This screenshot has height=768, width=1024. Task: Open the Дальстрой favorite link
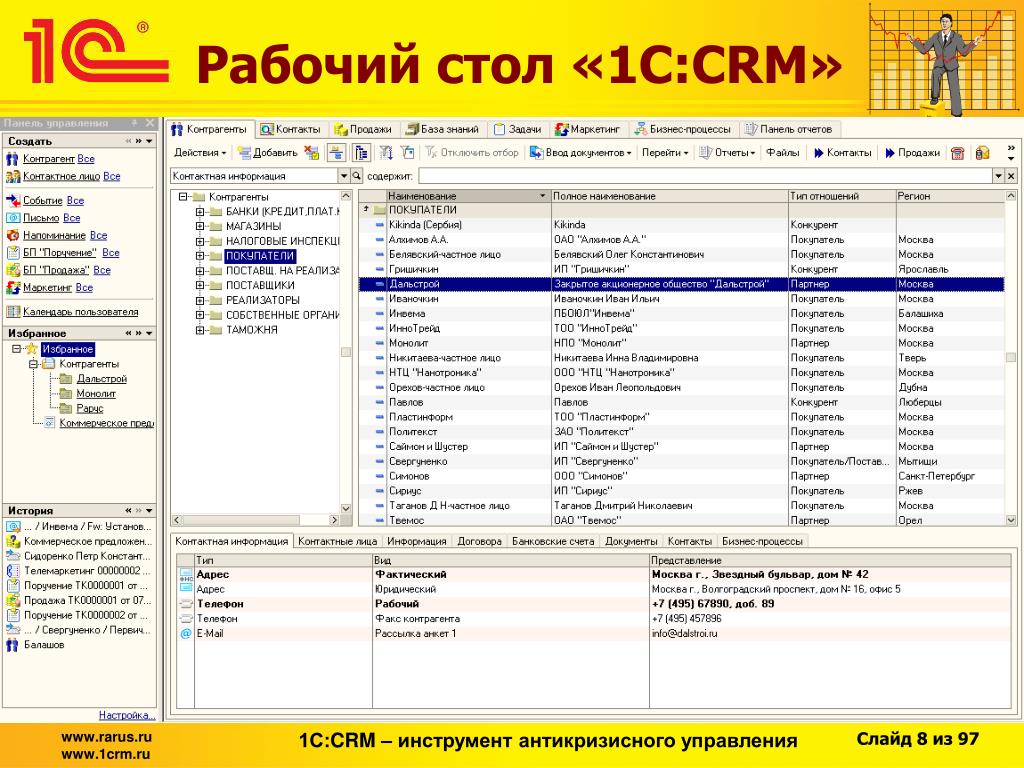click(x=101, y=379)
